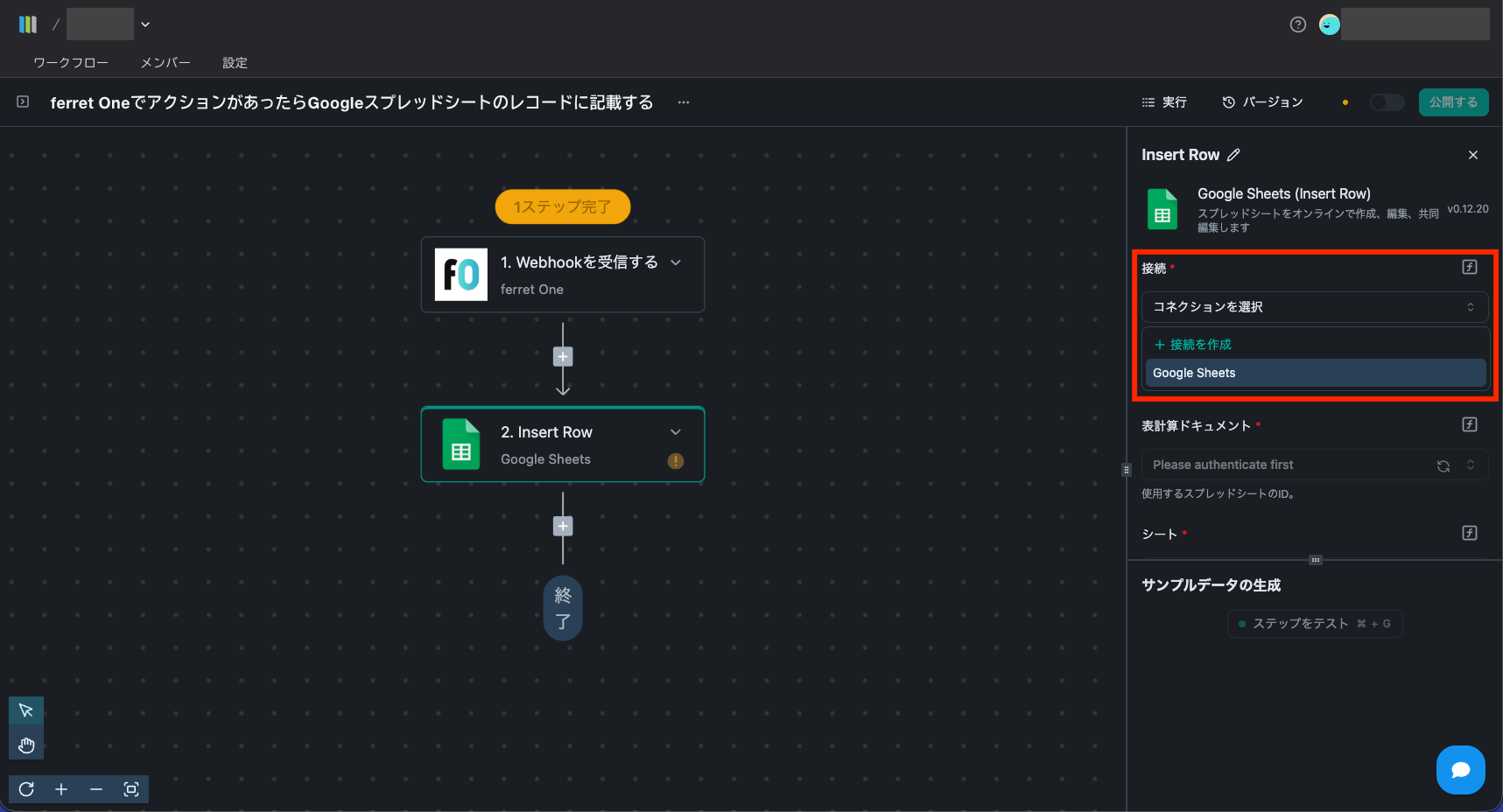1503x812 pixels.
Task: Click the app logo in the header
Action: point(28,24)
